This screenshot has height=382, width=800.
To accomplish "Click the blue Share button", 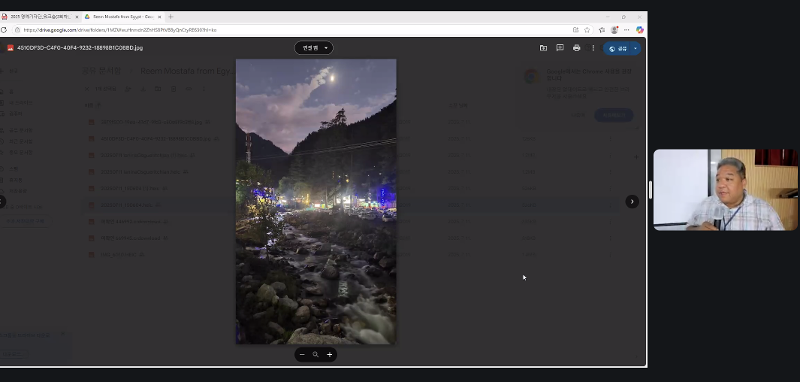I will click(x=617, y=48).
